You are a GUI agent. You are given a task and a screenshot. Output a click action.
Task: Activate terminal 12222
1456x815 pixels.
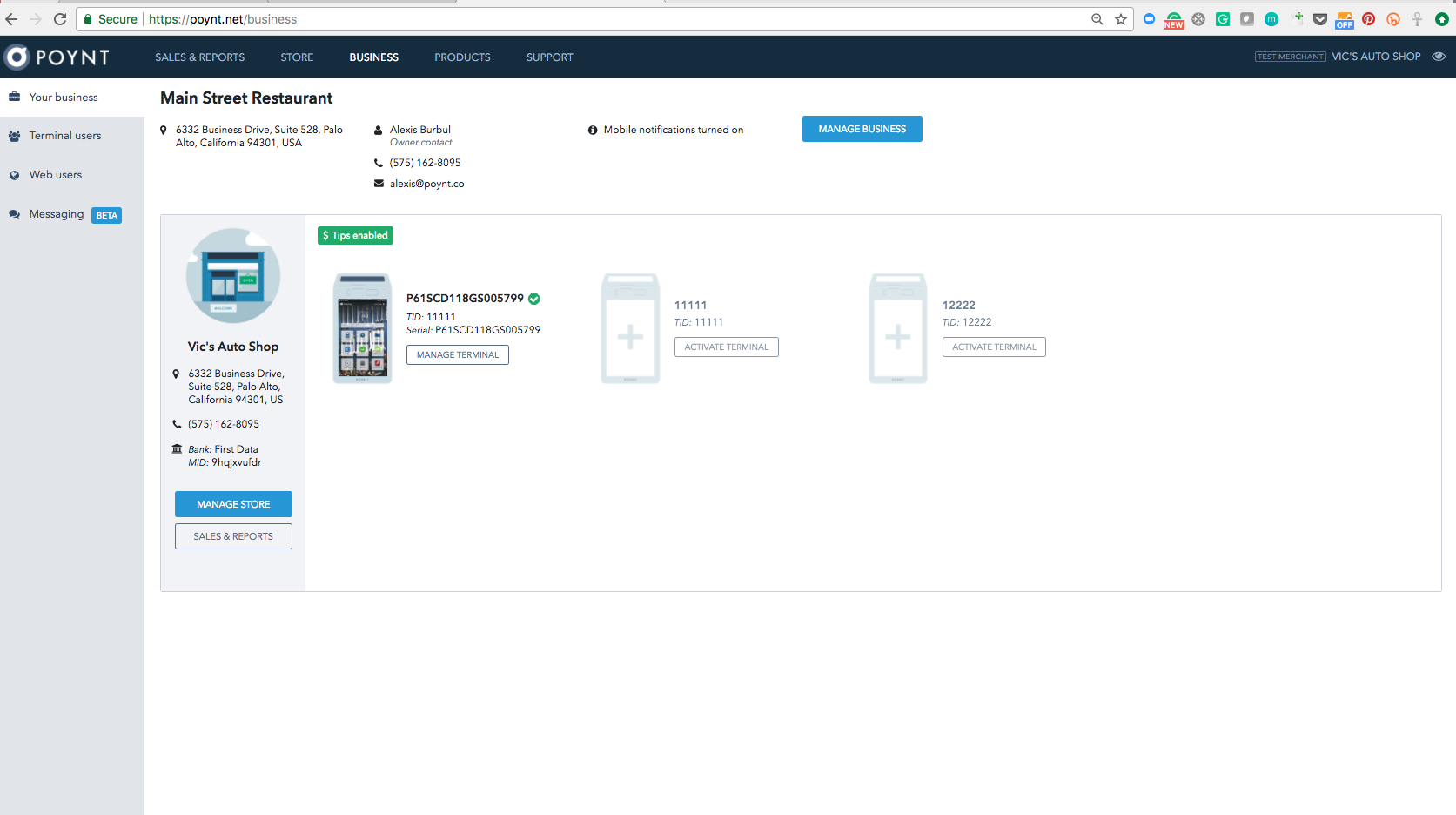coord(994,347)
